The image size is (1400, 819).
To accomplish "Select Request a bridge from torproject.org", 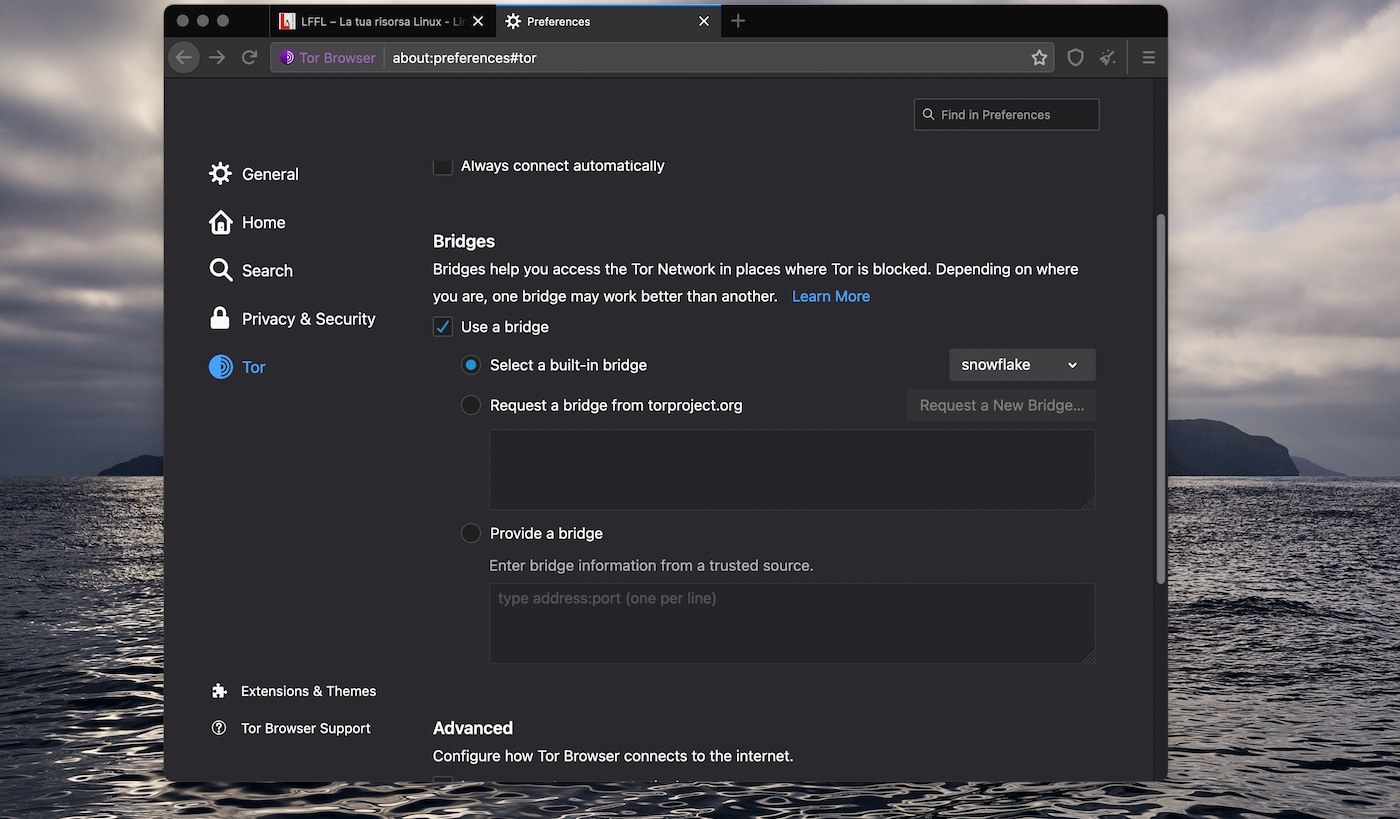I will [471, 405].
